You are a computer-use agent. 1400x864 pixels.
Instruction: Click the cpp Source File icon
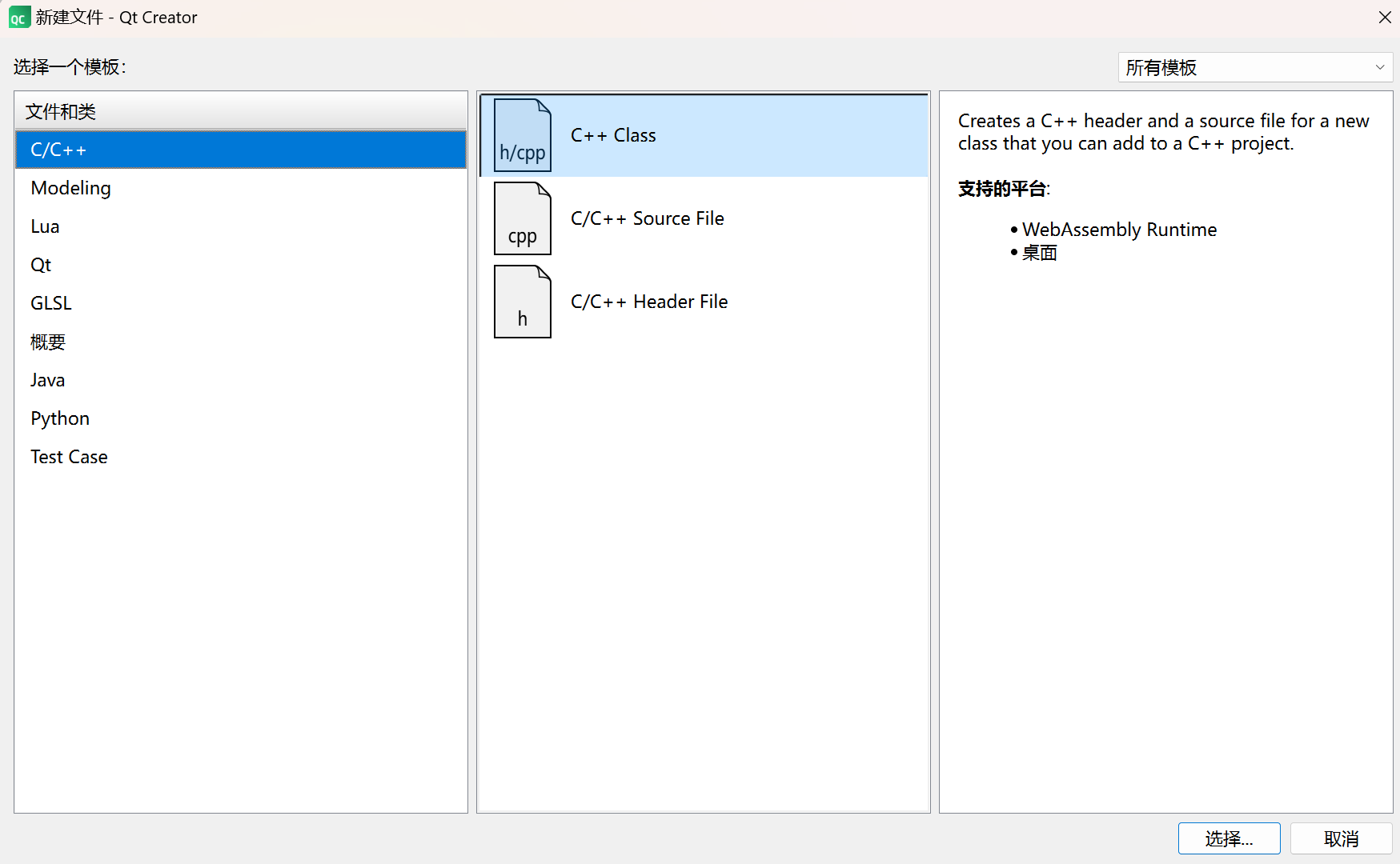point(522,218)
